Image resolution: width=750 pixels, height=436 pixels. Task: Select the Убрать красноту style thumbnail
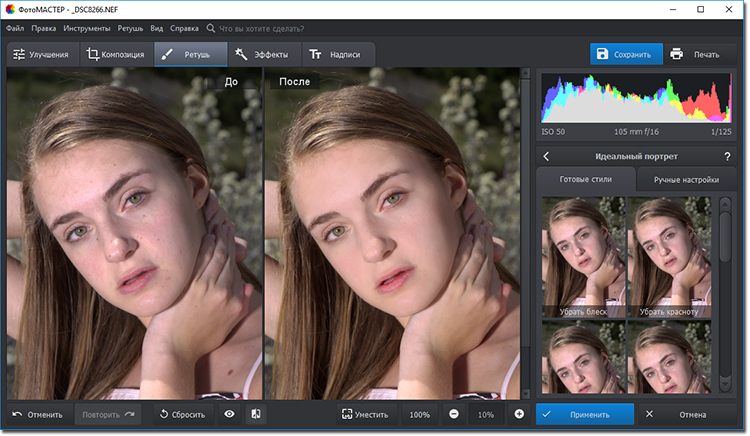pos(669,256)
